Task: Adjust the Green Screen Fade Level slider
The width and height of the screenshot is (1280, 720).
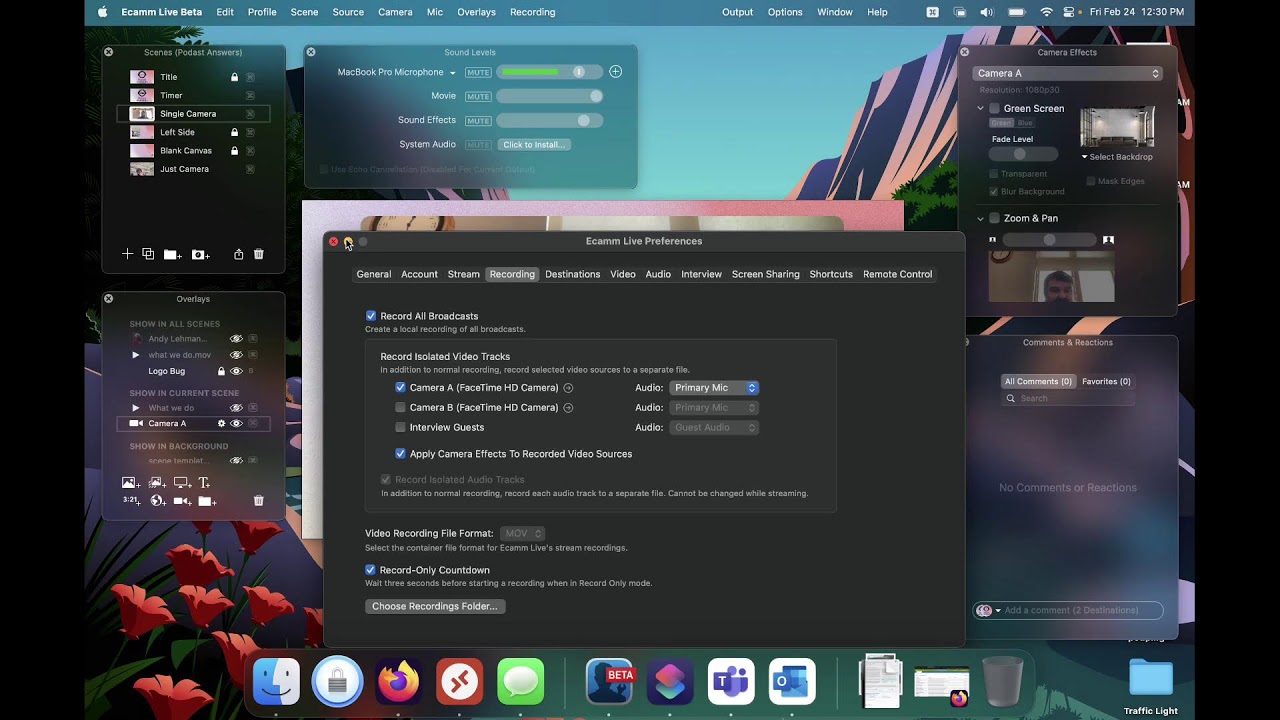Action: point(1023,154)
